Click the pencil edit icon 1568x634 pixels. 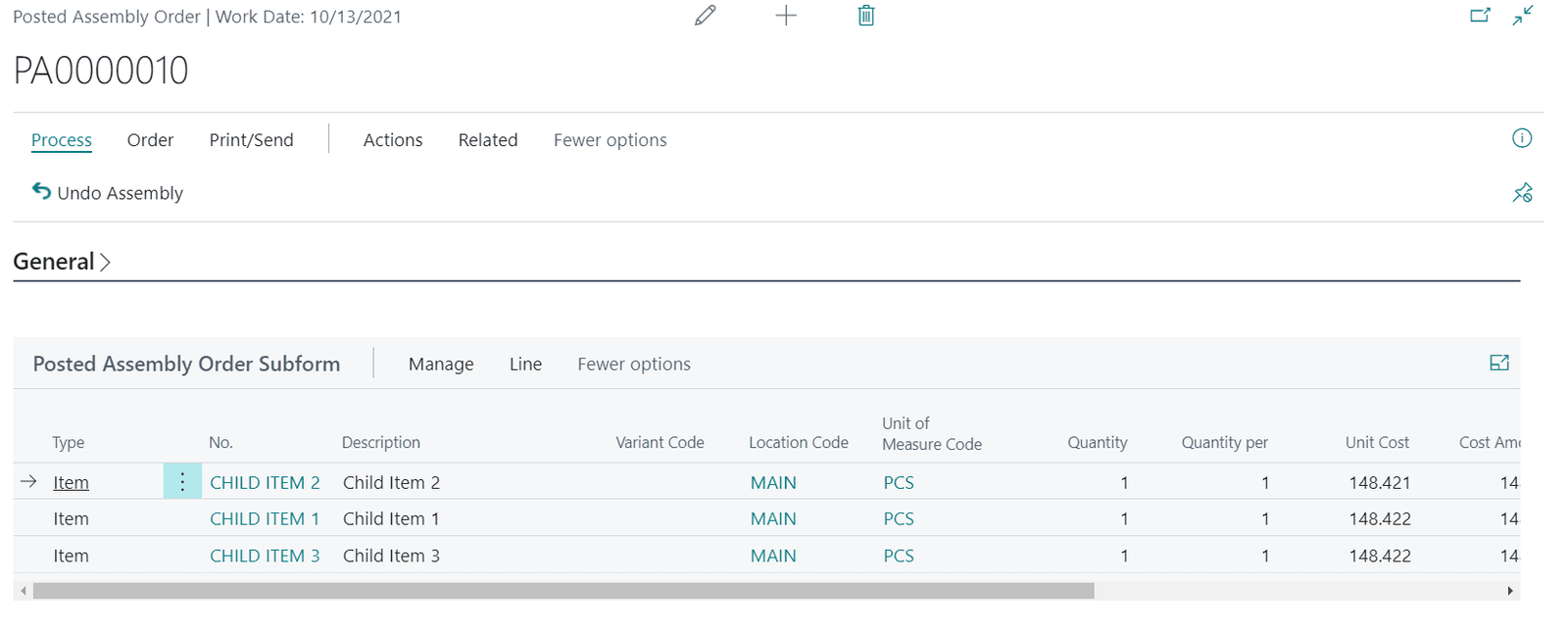pos(705,16)
